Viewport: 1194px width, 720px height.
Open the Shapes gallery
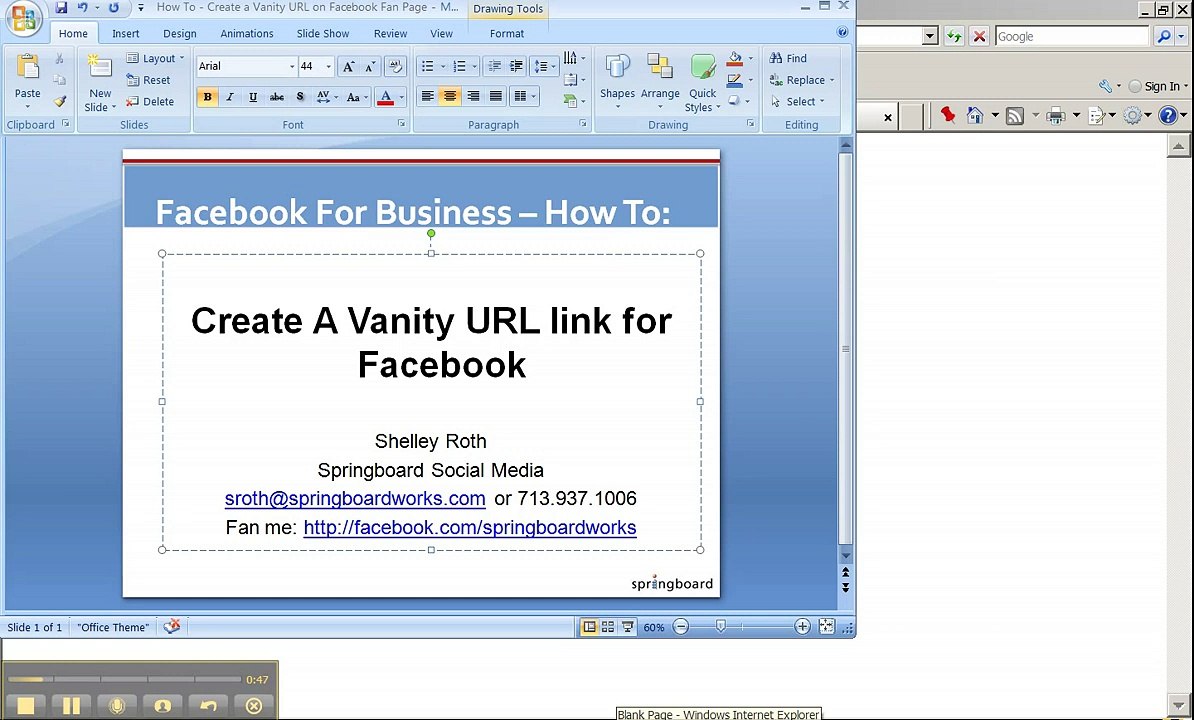coord(617,81)
